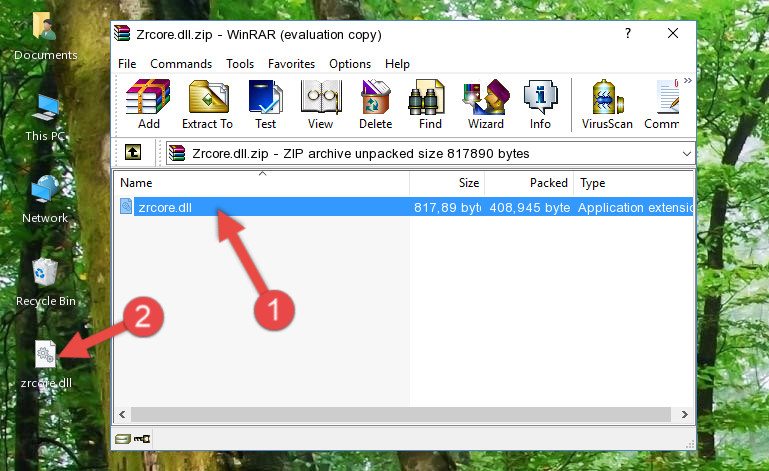The width and height of the screenshot is (769, 471).
Task: Click the key password icon in status bar
Action: click(142, 439)
